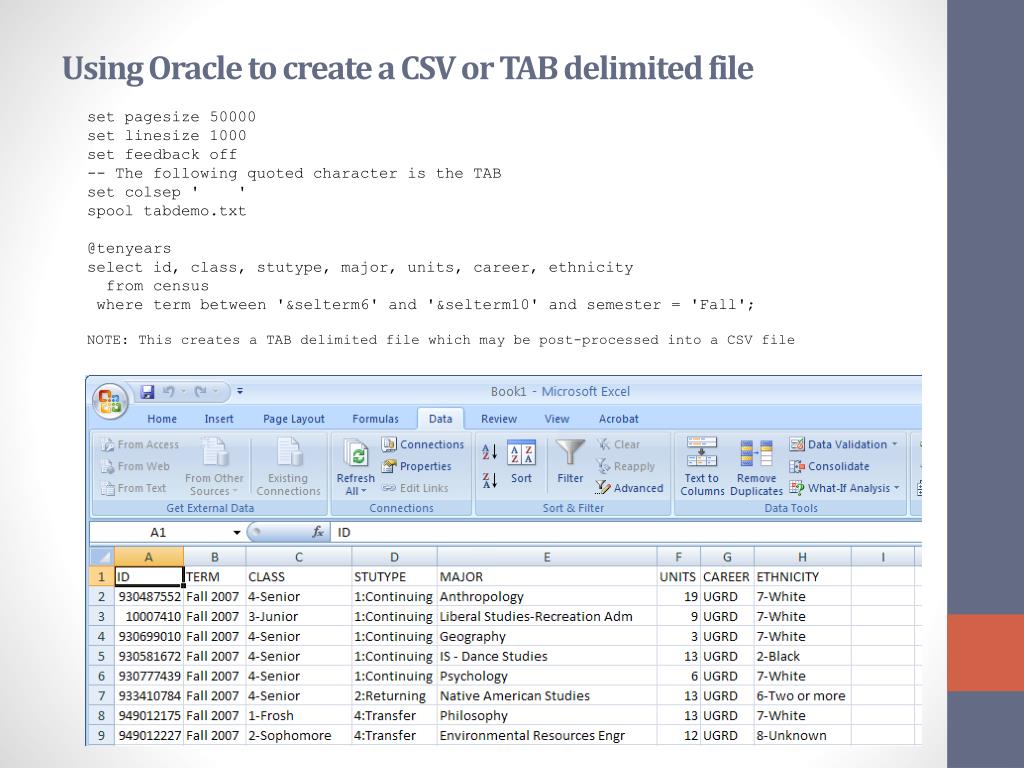
Task: Open the Page Layout tab
Action: point(293,419)
